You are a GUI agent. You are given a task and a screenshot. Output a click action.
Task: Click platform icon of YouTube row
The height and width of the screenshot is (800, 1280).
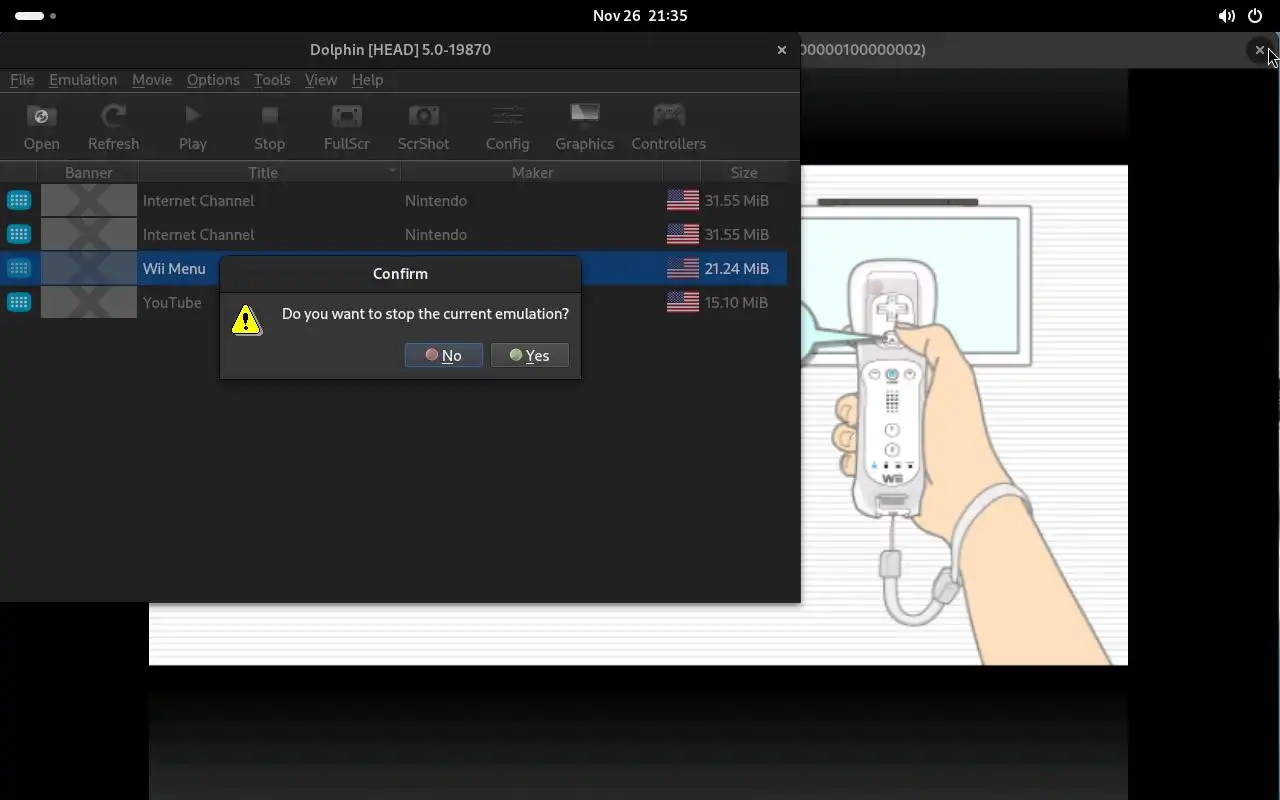[19, 302]
